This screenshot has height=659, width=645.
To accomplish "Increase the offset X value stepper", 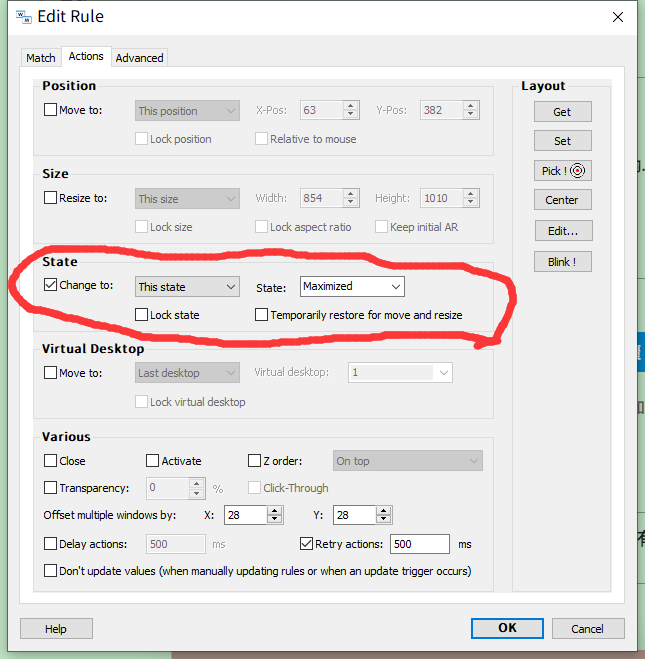I will click(x=275, y=511).
